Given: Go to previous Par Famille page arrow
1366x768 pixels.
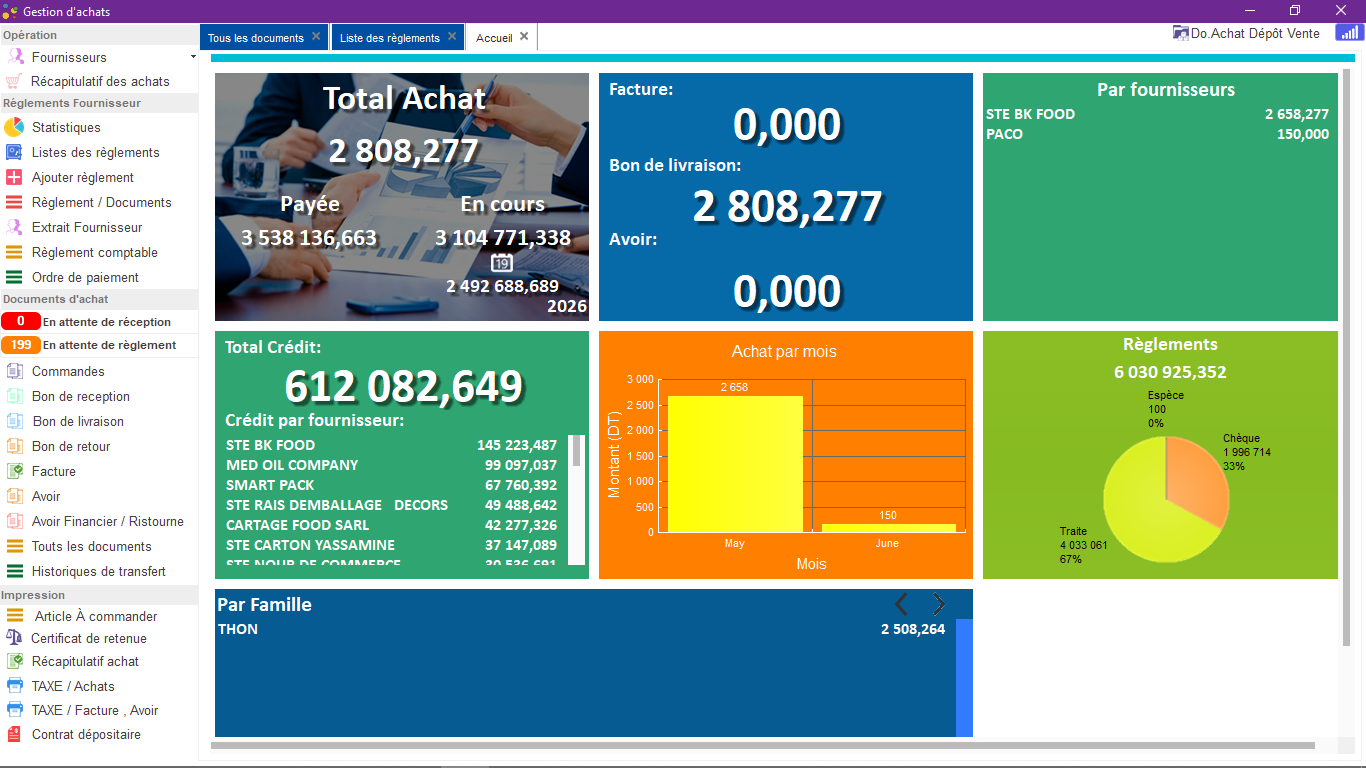Looking at the screenshot, I should (901, 604).
